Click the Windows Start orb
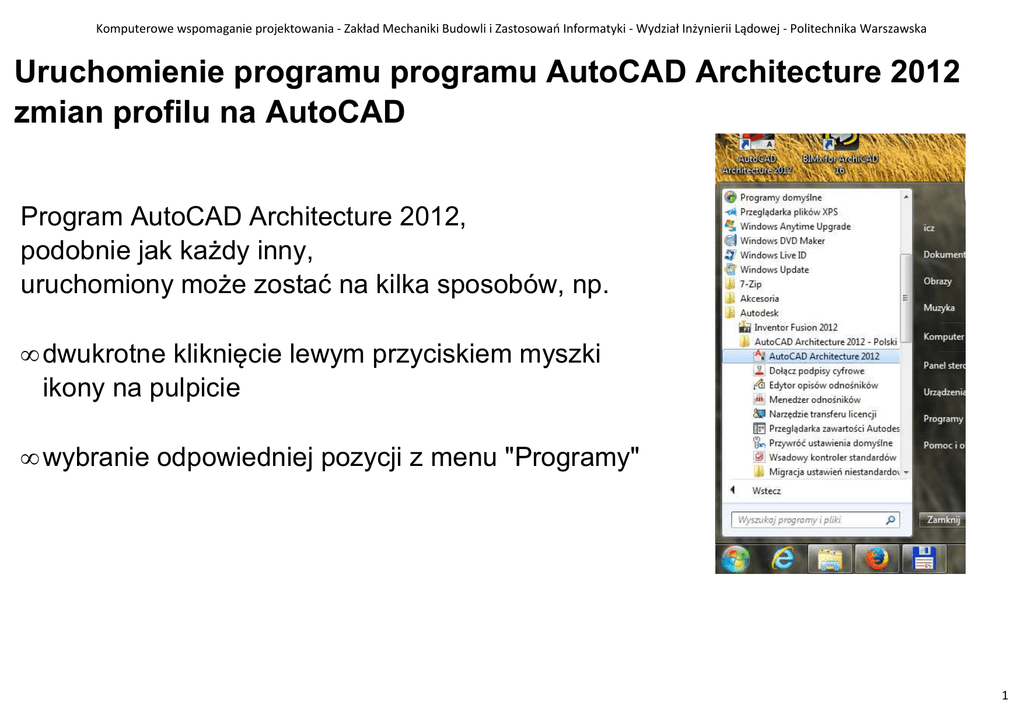 (x=734, y=559)
